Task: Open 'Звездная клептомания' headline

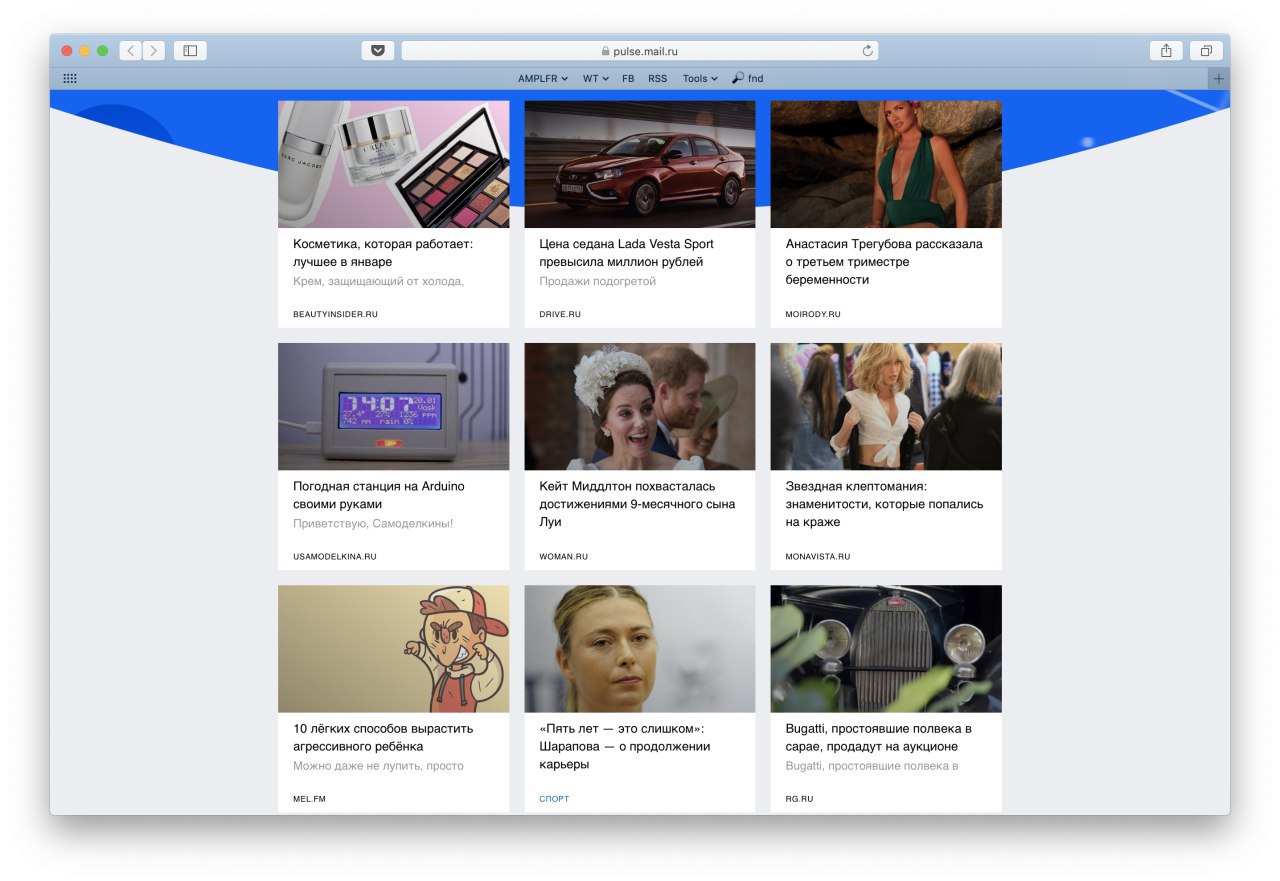Action: click(884, 504)
